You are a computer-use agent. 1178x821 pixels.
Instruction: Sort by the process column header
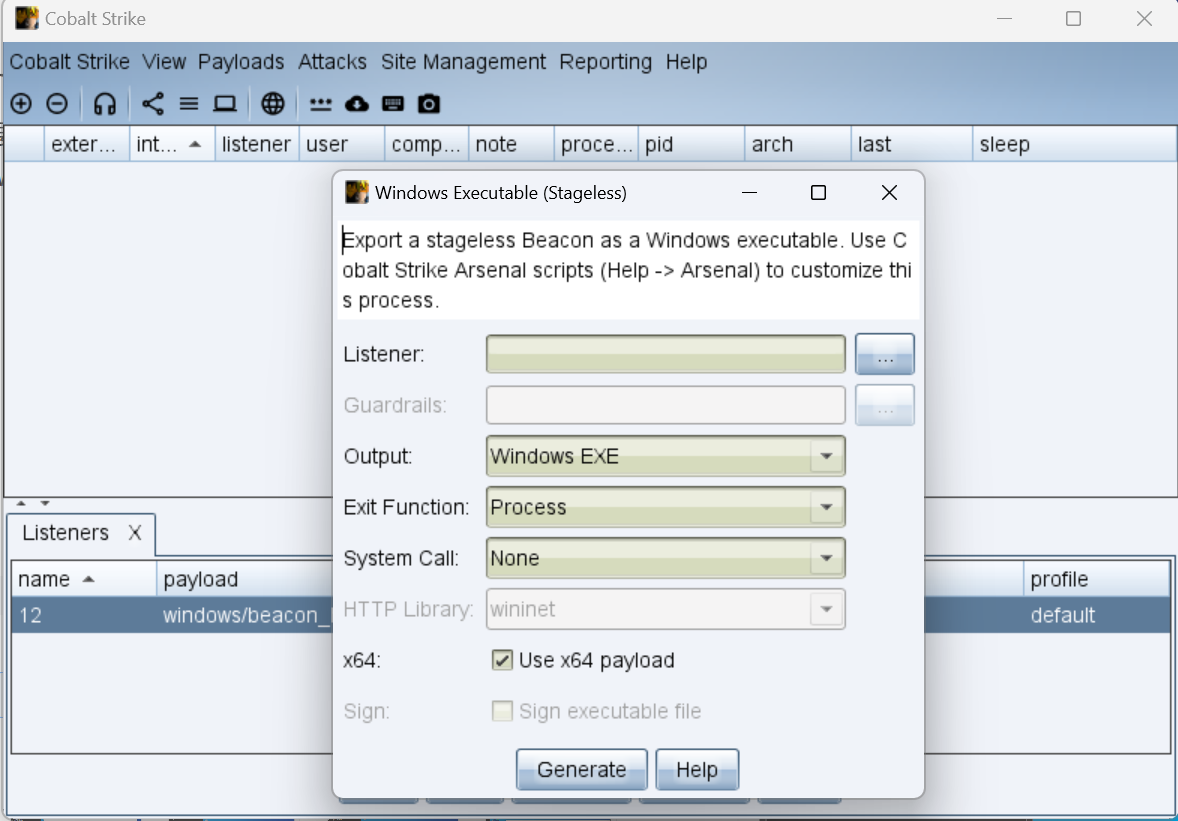(597, 144)
